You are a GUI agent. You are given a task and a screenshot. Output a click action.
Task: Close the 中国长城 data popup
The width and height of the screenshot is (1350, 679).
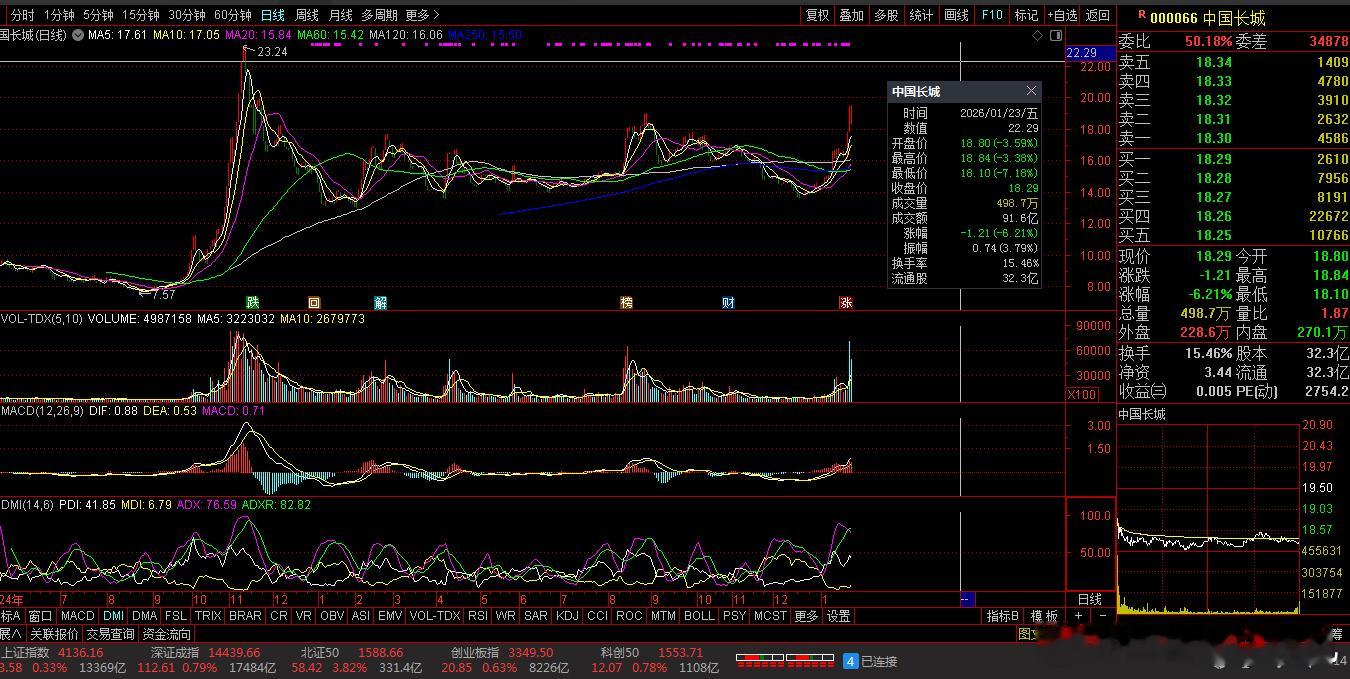point(1031,91)
